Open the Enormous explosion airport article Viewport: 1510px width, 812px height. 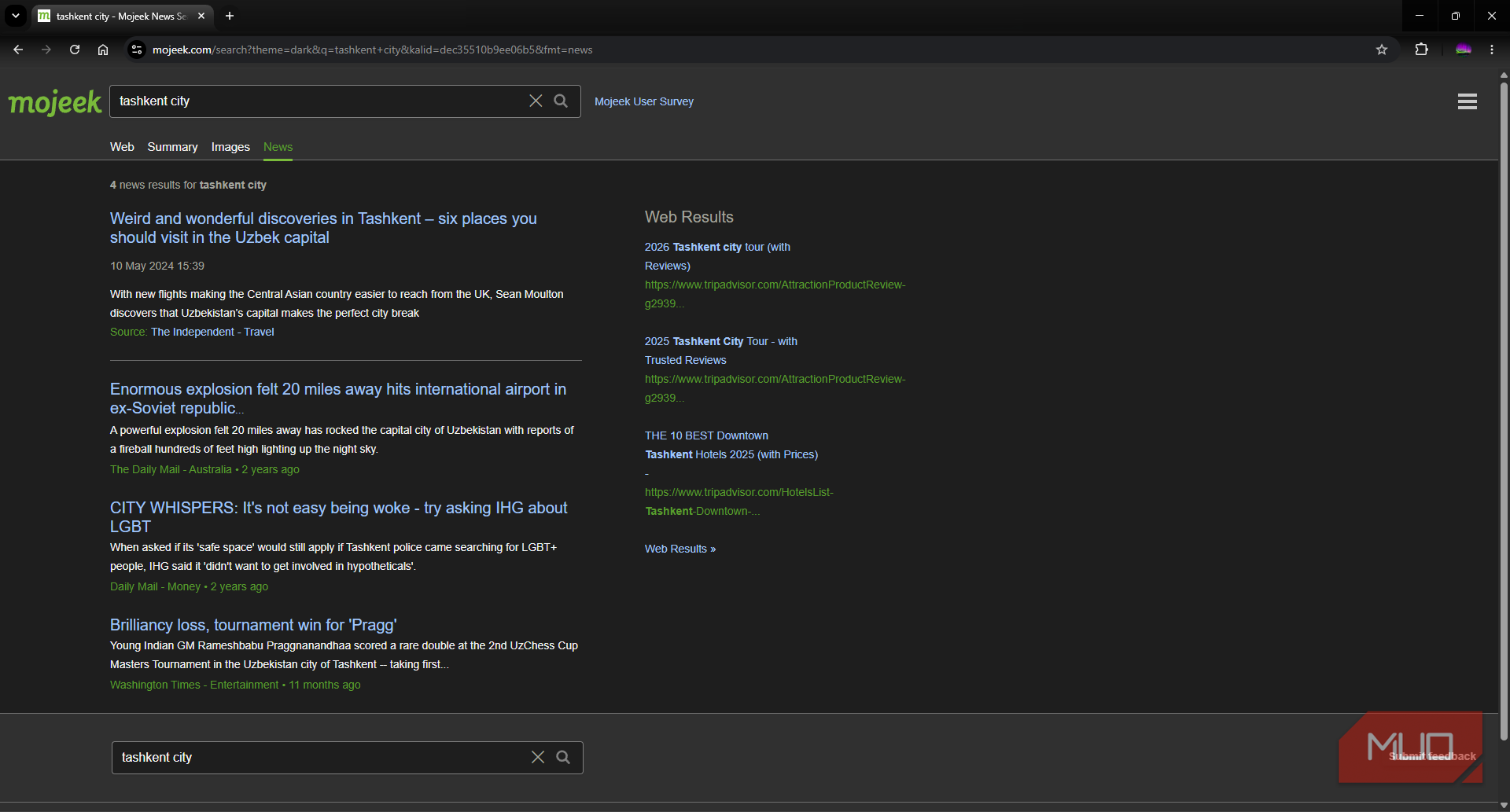[x=338, y=399]
